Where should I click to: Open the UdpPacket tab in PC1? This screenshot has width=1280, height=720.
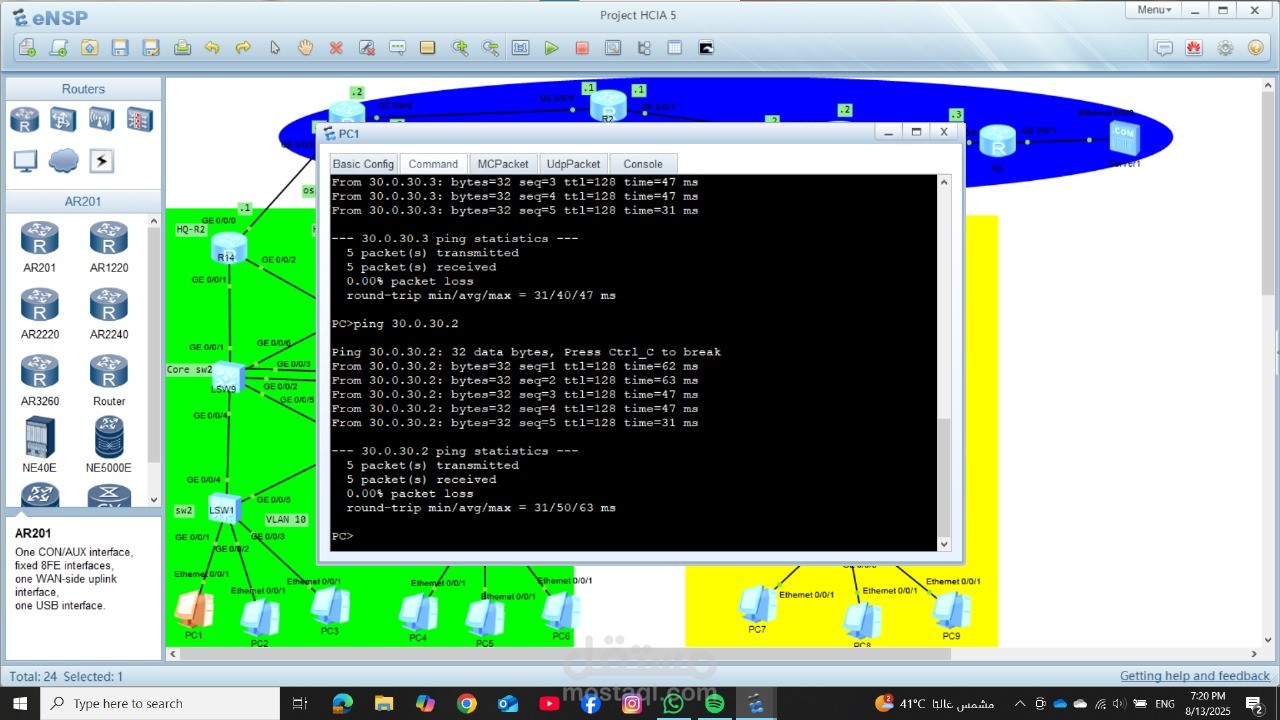coord(573,164)
